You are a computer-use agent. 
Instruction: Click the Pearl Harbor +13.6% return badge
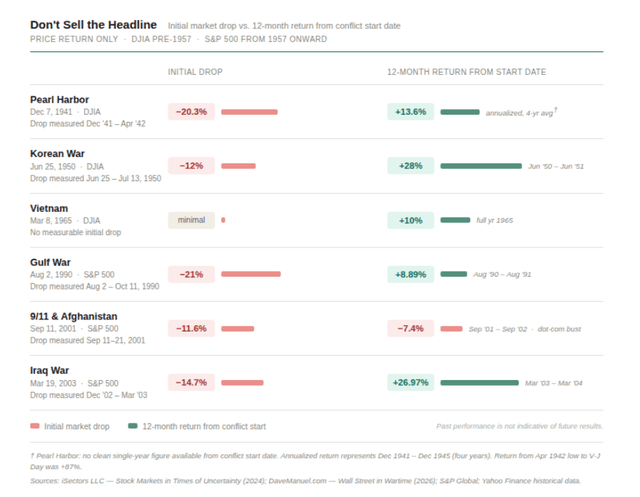[410, 112]
